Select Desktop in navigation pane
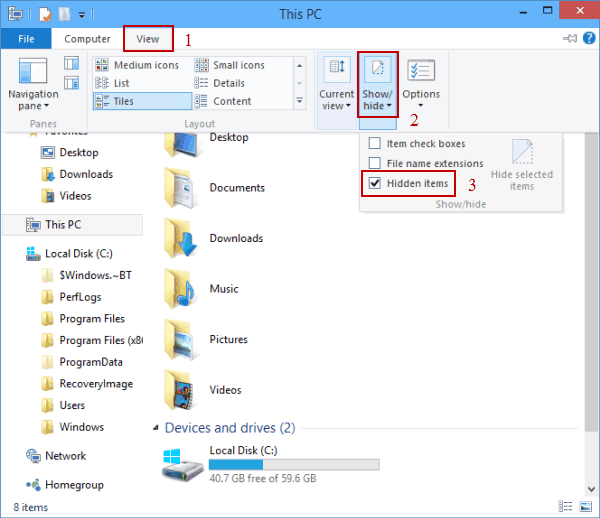 click(x=69, y=152)
